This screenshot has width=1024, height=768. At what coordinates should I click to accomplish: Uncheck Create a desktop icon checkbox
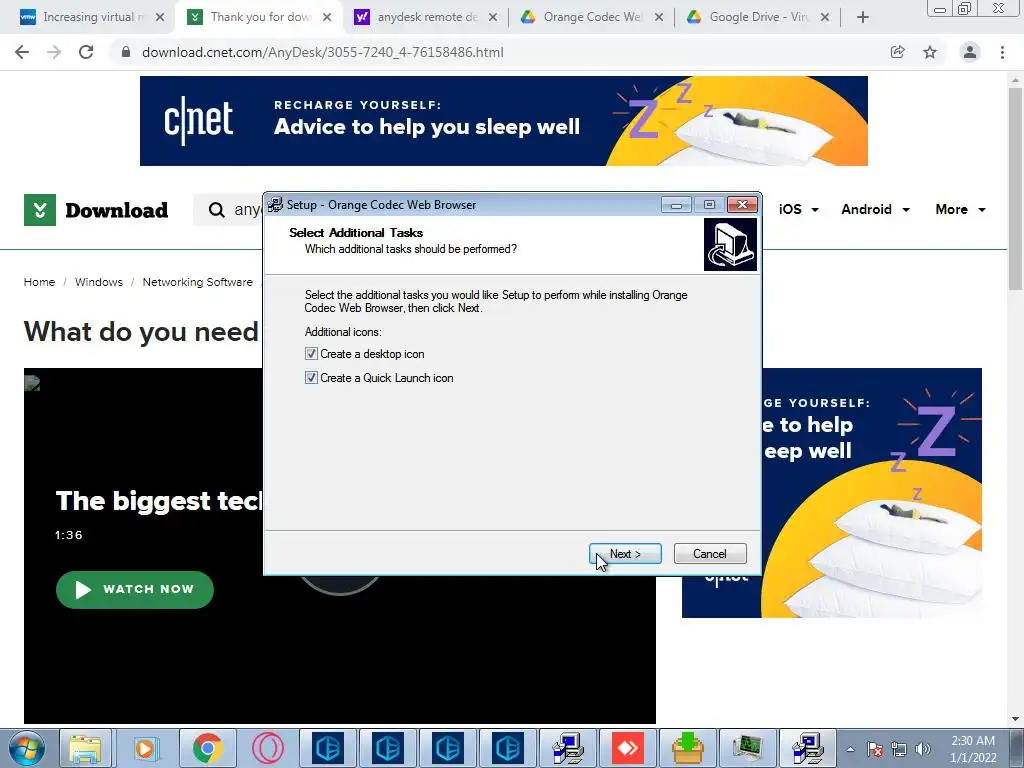tap(312, 354)
